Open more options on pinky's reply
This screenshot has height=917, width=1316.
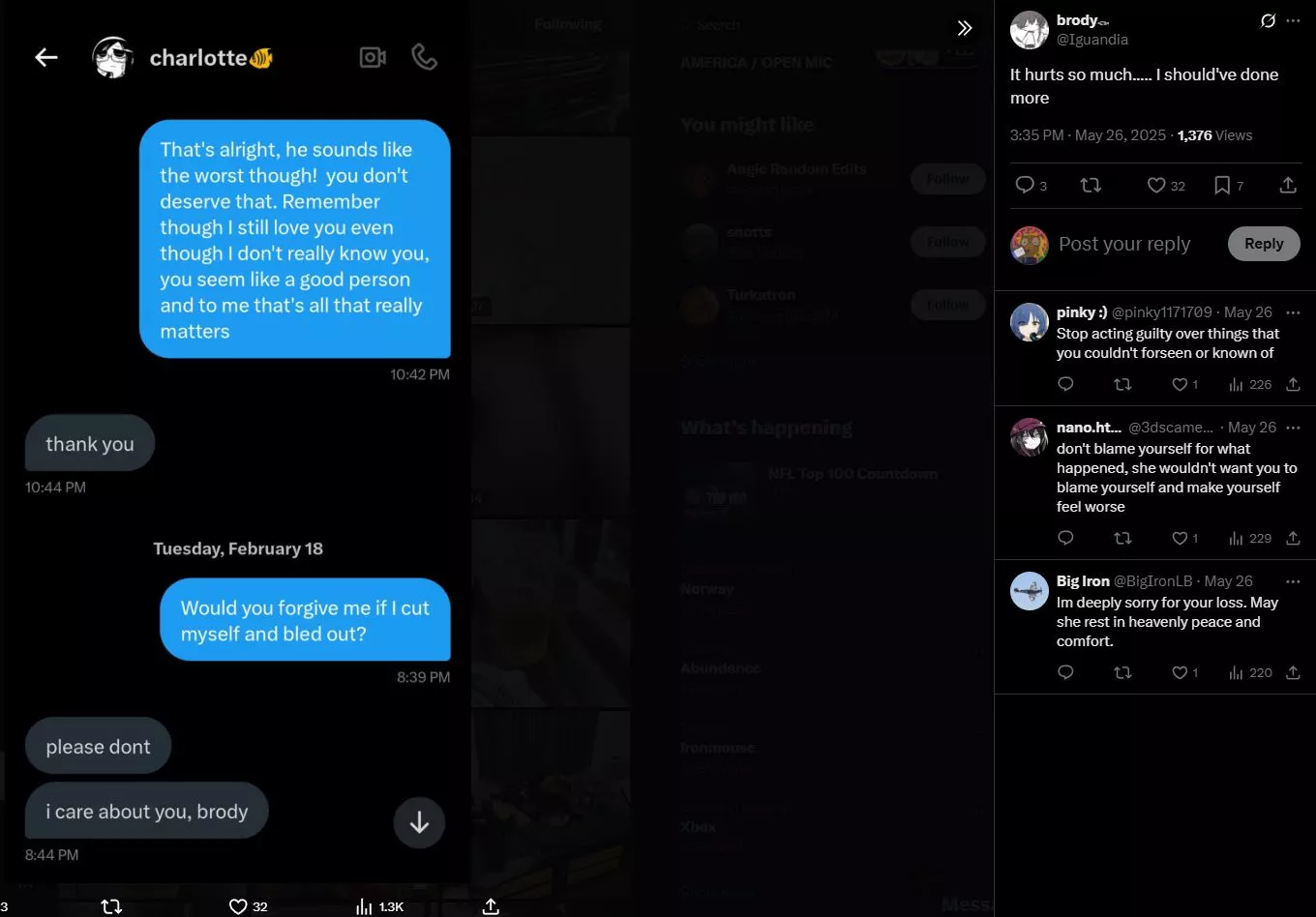(x=1294, y=312)
